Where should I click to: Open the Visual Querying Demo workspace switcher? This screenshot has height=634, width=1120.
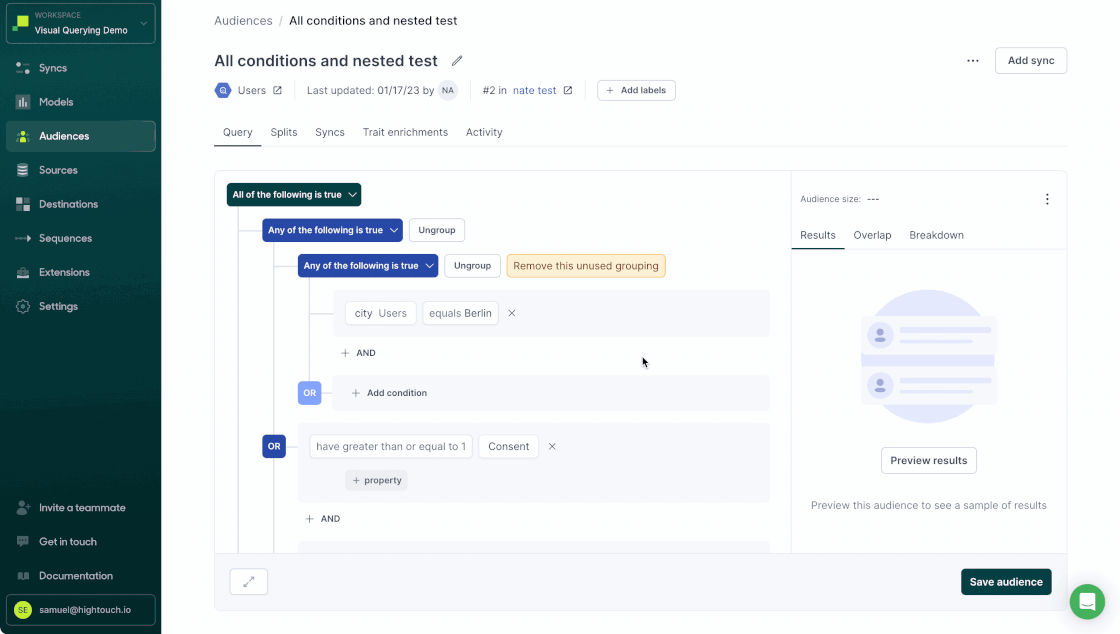coord(80,23)
